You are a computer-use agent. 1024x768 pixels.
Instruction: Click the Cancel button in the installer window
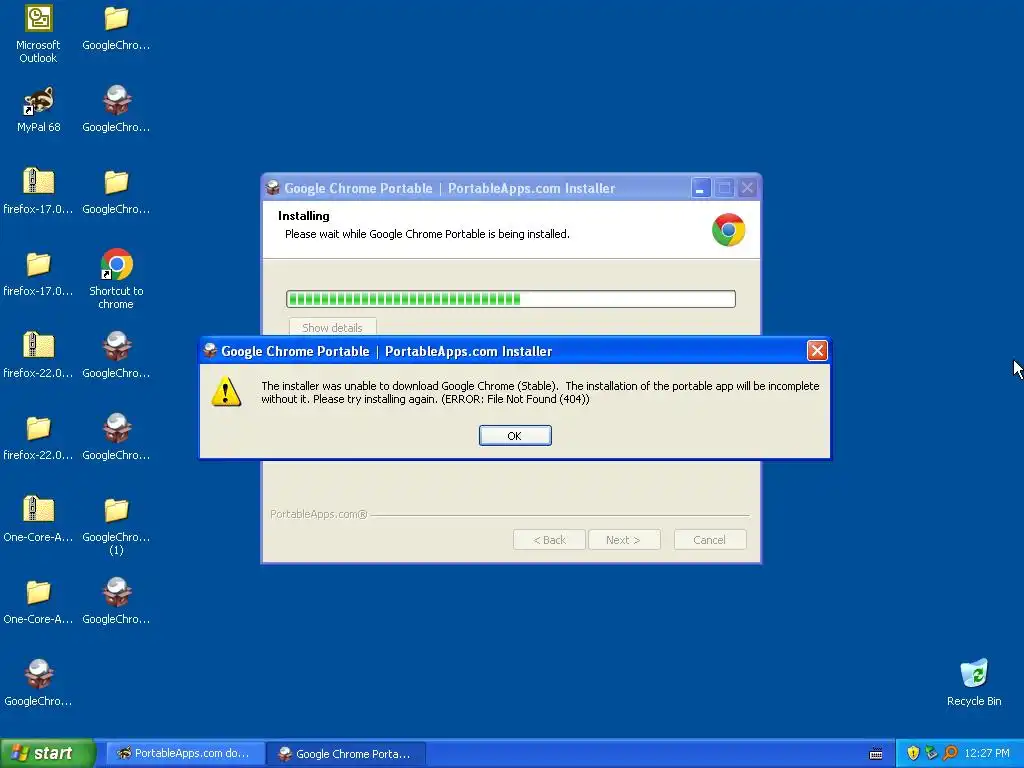709,540
